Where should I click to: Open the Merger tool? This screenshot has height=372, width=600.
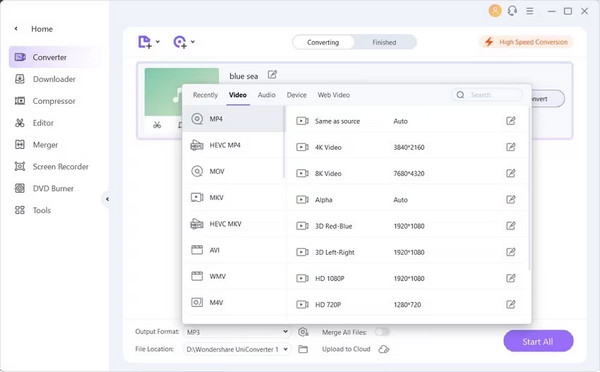[x=37, y=145]
